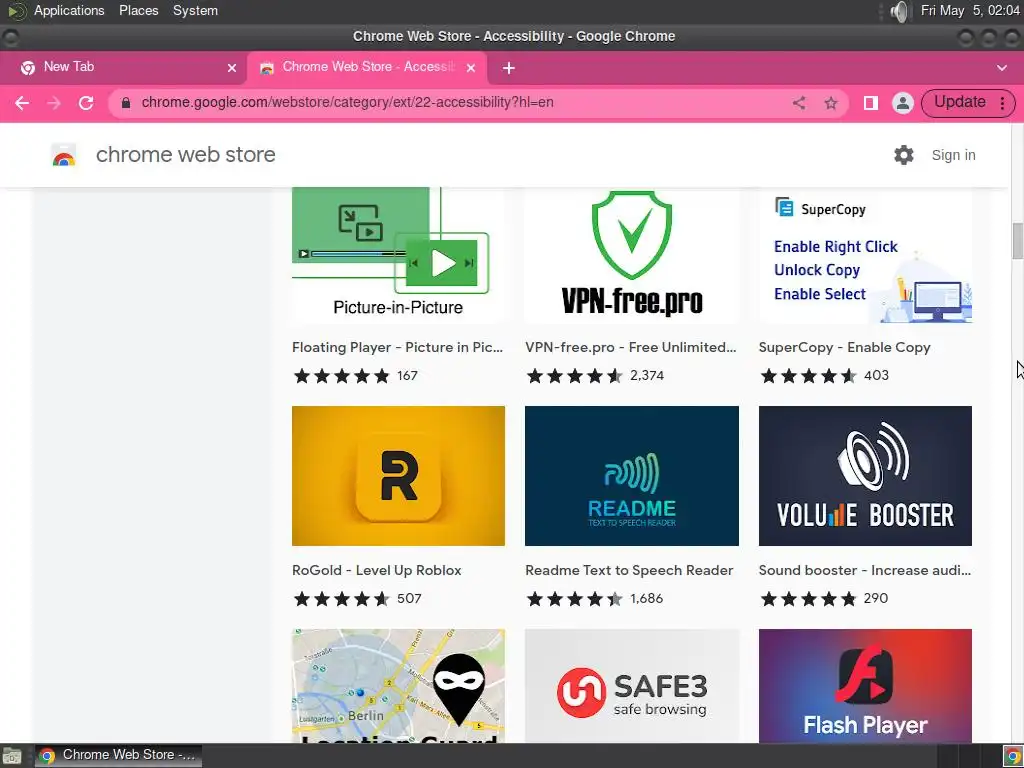Close the New Tab tab
1024x768 pixels.
coord(232,68)
